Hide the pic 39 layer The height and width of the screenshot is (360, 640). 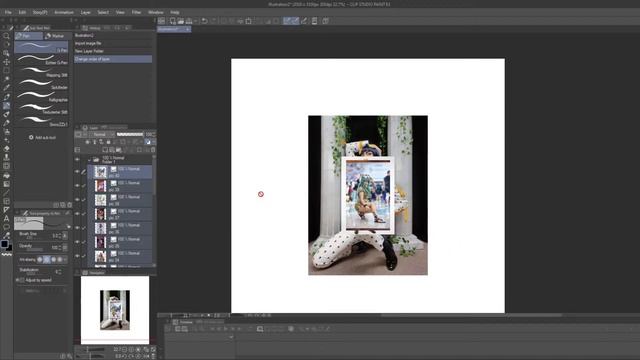[x=77, y=186]
